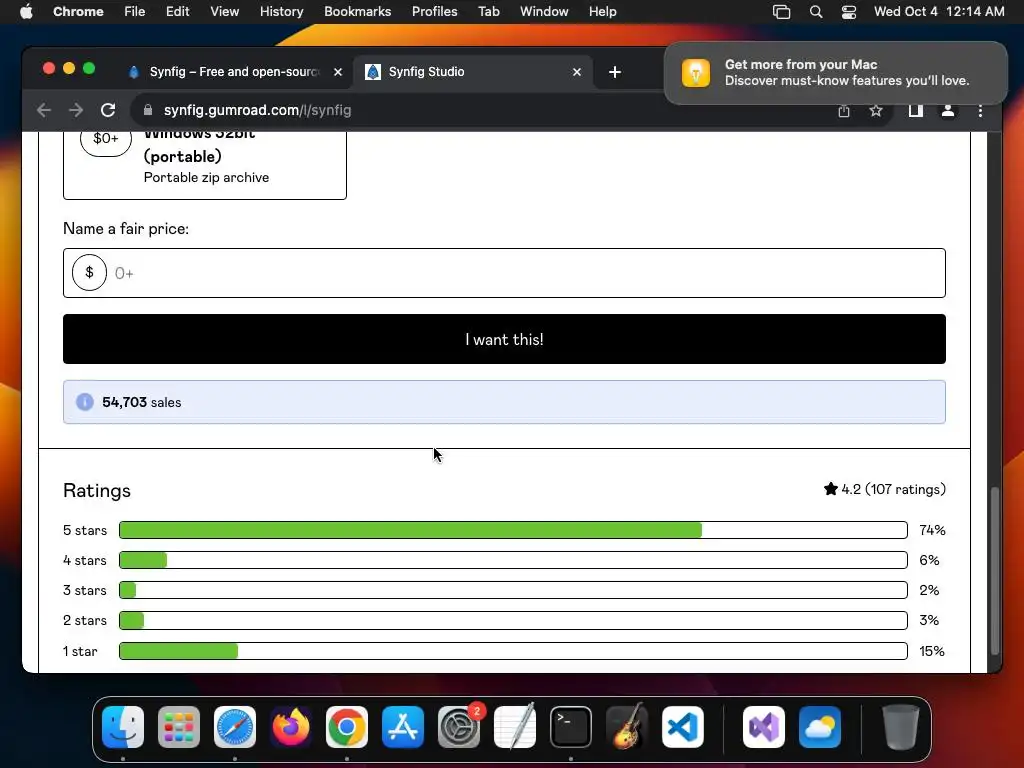This screenshot has width=1024, height=768.
Task: Click the page vertical scrollbar
Action: (x=995, y=570)
